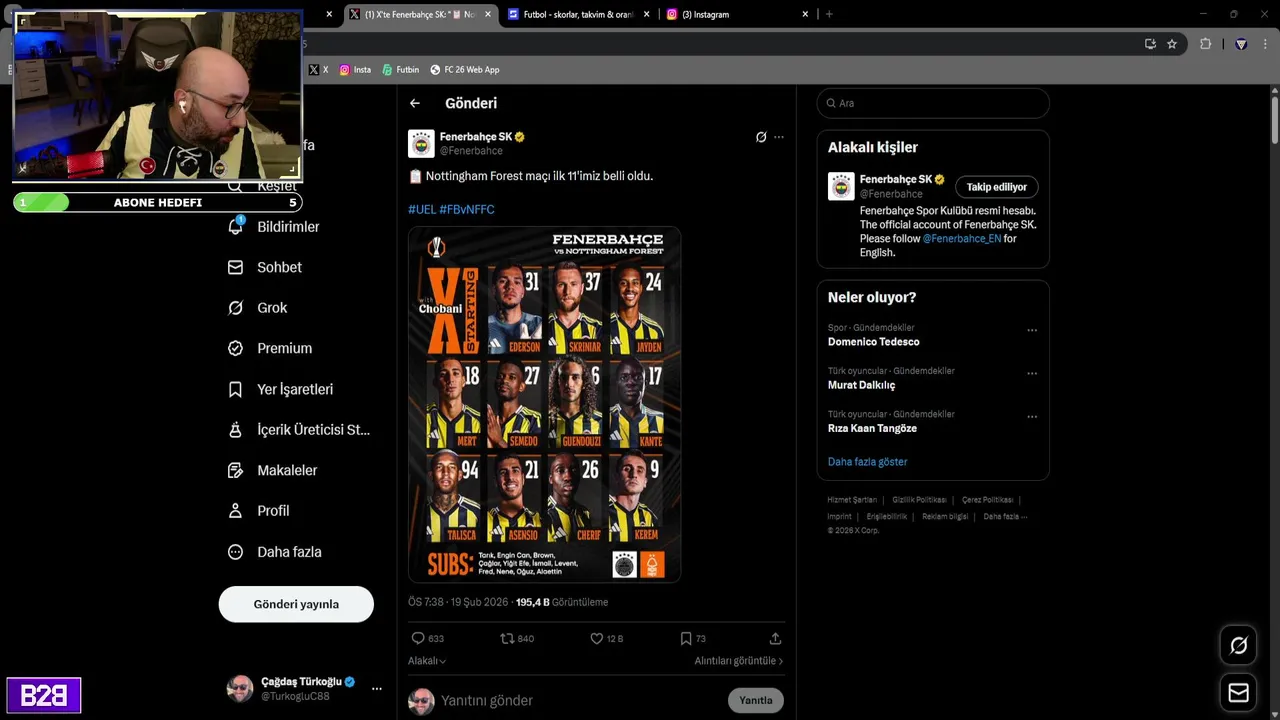Open more options for Domenico Tedesco trend

click(1032, 330)
